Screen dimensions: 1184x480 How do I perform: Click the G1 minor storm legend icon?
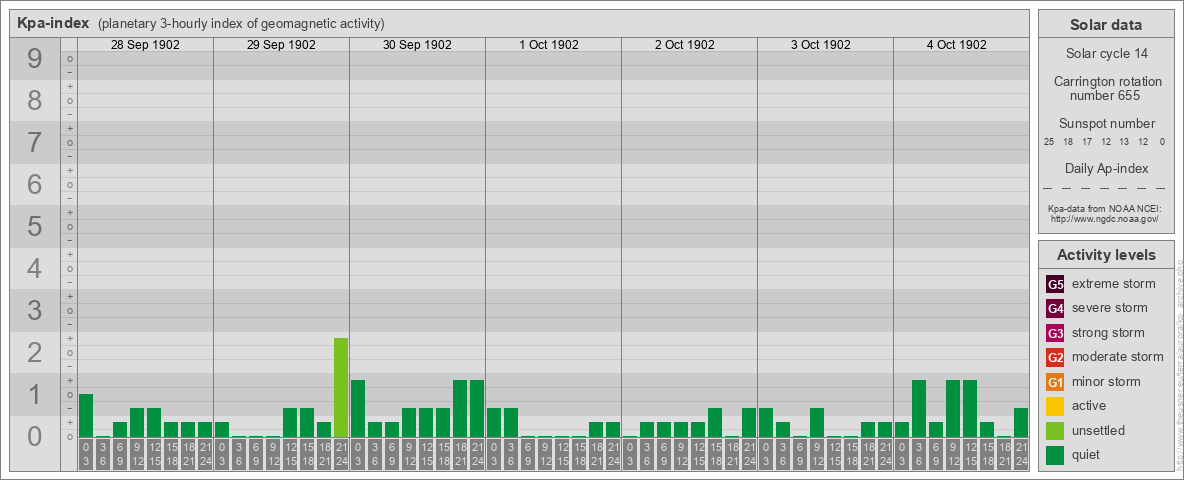tap(1055, 382)
